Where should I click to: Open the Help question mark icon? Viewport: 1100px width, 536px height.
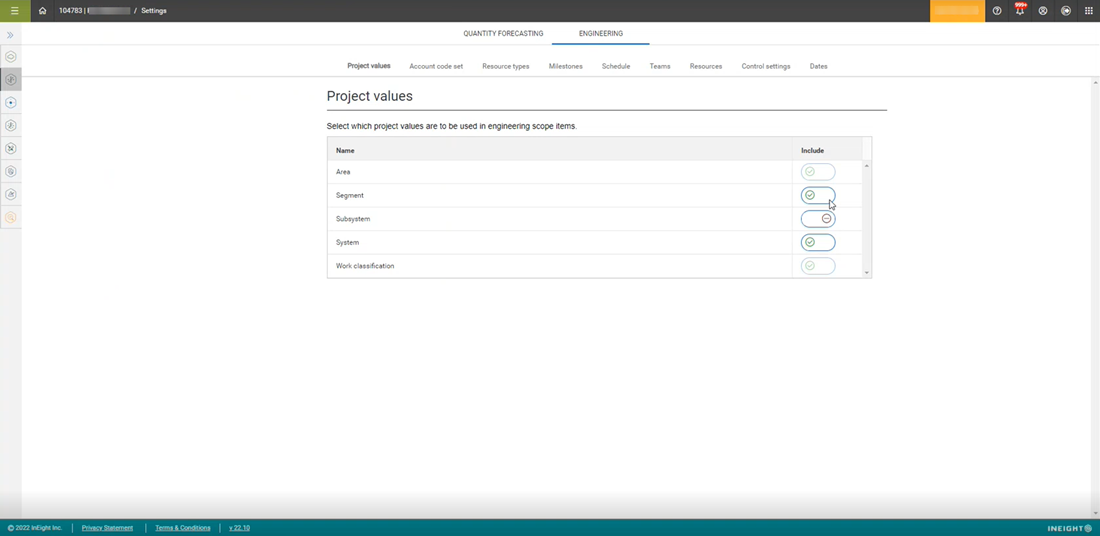997,11
